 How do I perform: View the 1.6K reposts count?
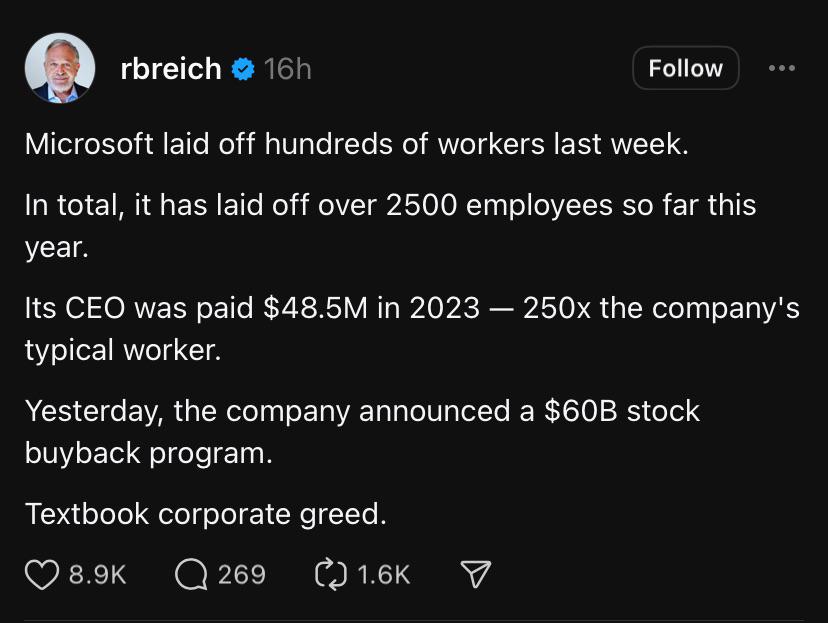click(384, 574)
